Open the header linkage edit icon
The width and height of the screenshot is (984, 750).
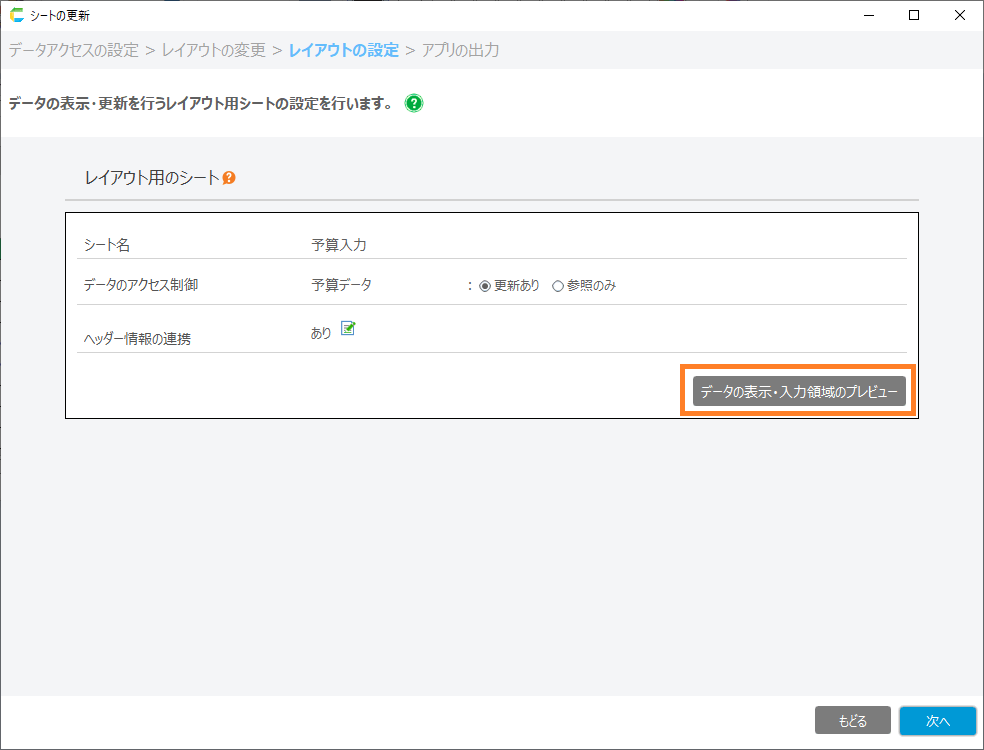coord(348,329)
